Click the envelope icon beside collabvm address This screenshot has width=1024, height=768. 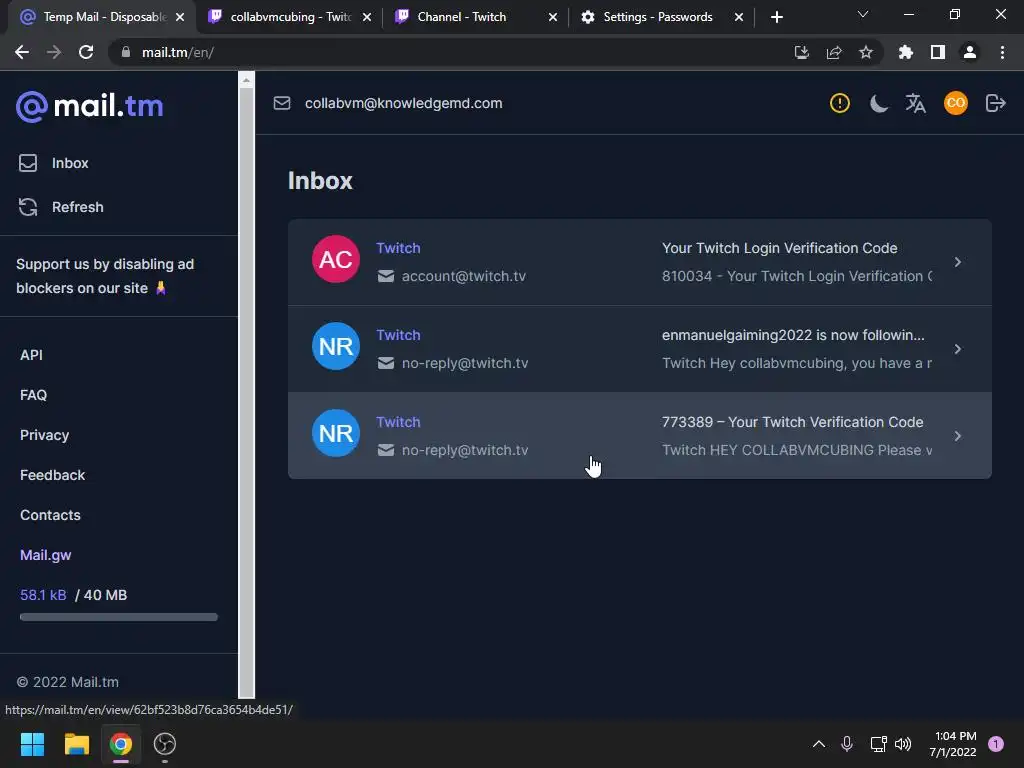click(x=281, y=103)
